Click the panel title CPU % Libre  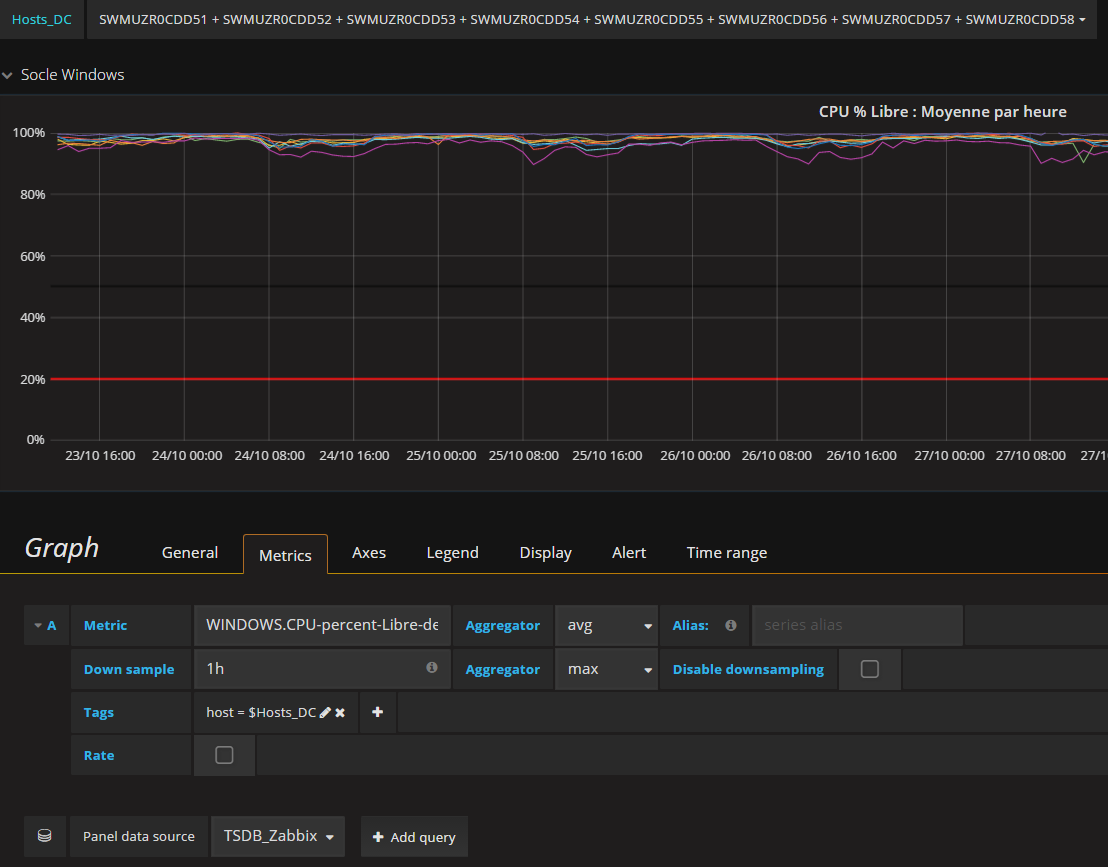coord(942,112)
